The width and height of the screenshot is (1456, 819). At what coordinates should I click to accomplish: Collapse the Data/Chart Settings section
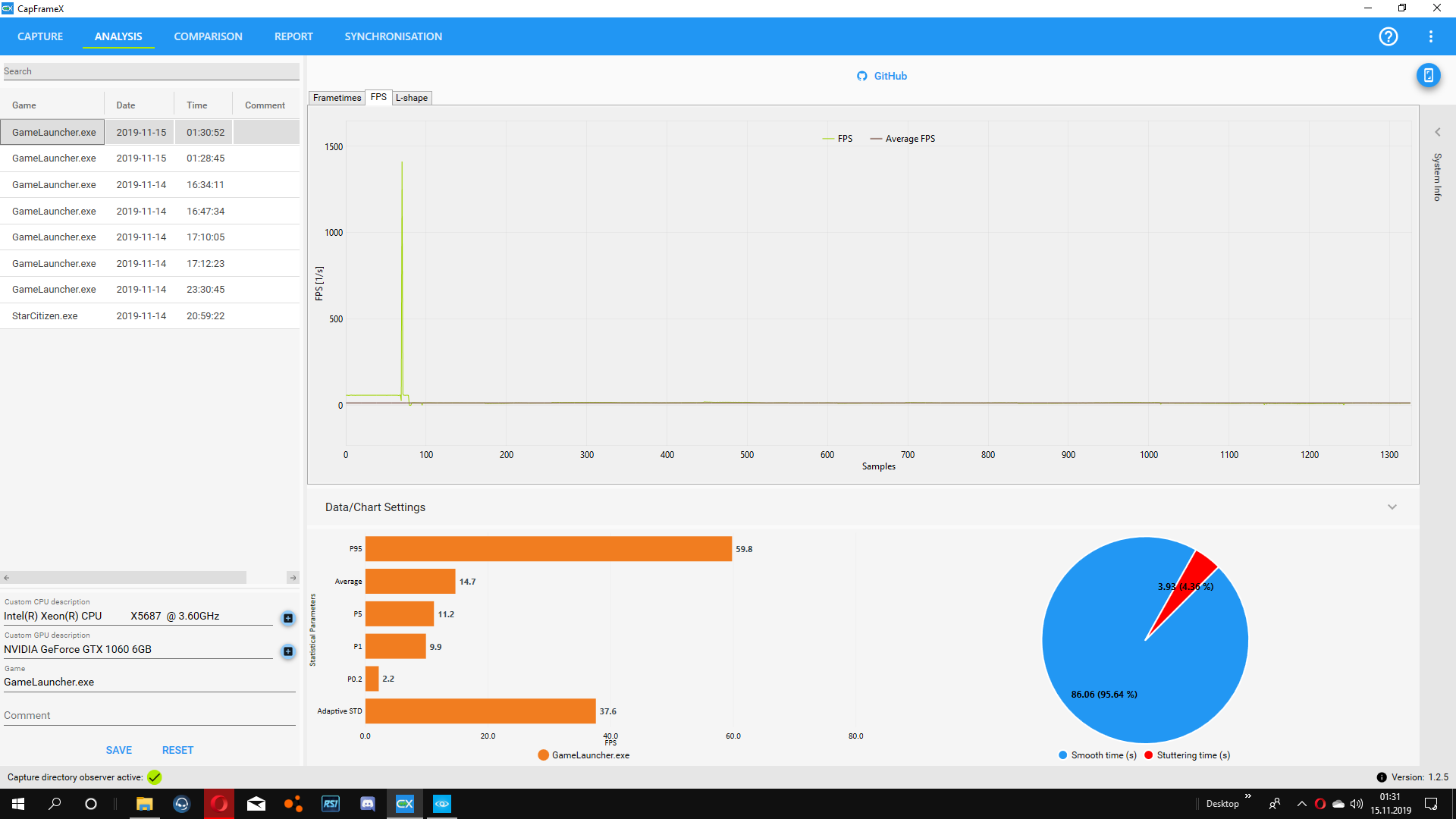[1392, 507]
